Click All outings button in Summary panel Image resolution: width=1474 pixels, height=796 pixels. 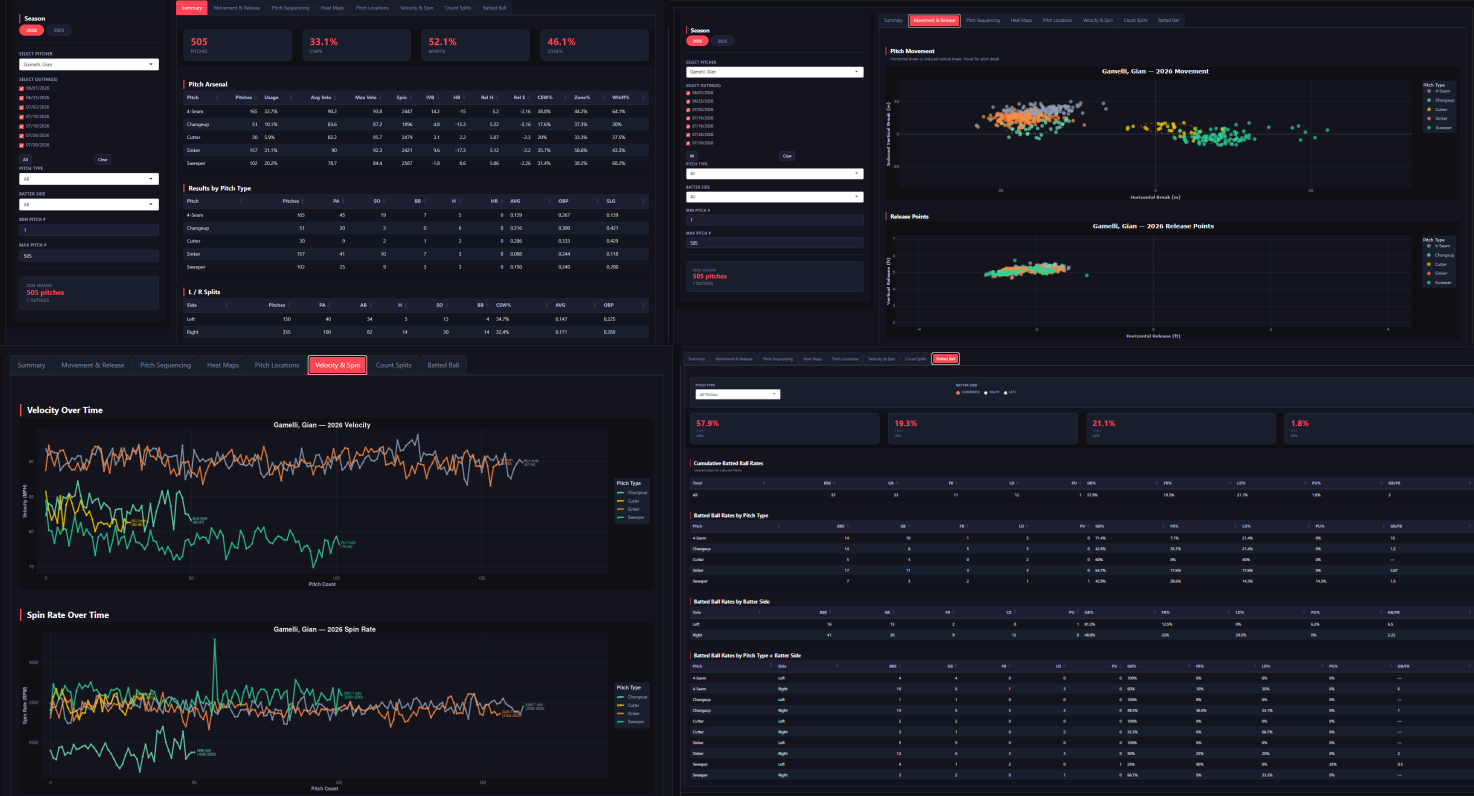25,159
